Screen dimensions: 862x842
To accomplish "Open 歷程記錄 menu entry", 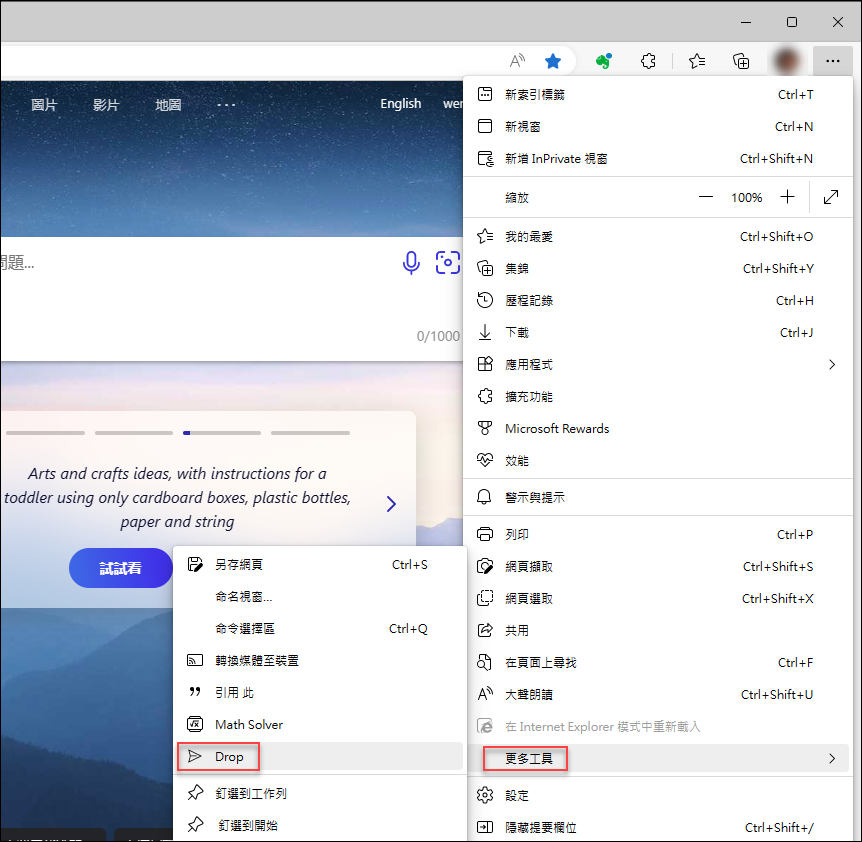I will click(657, 300).
